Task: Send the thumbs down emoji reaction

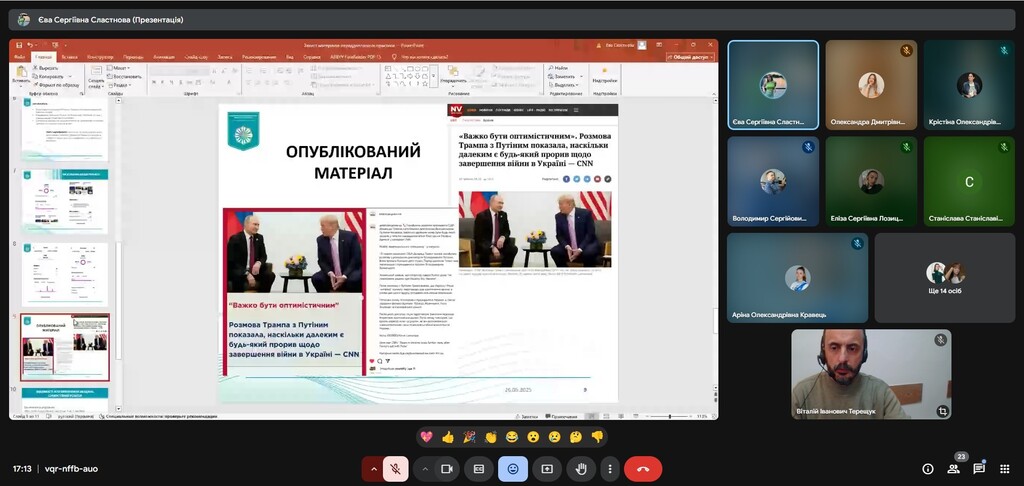Action: tap(597, 437)
